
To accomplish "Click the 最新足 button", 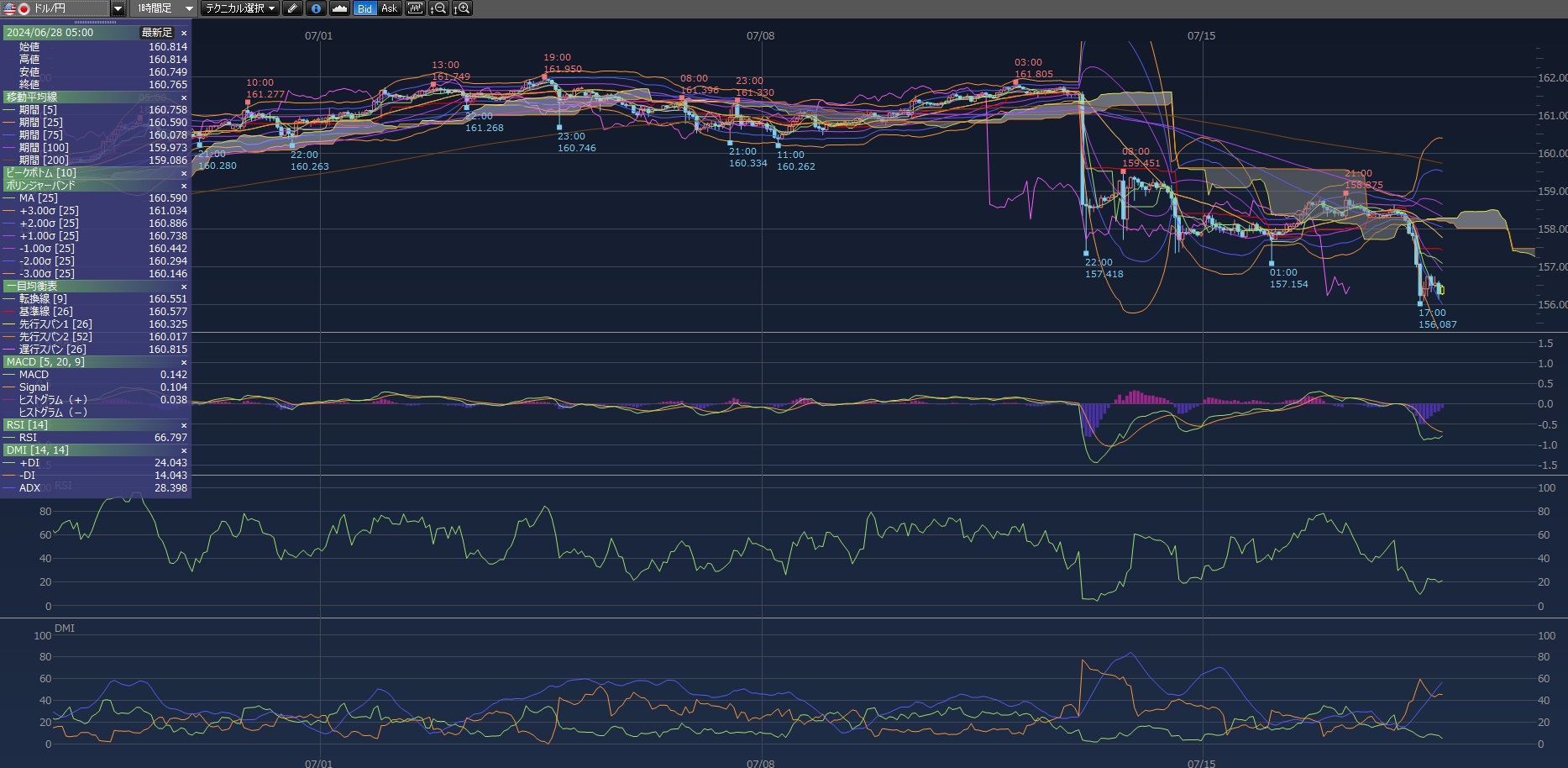I will click(156, 33).
